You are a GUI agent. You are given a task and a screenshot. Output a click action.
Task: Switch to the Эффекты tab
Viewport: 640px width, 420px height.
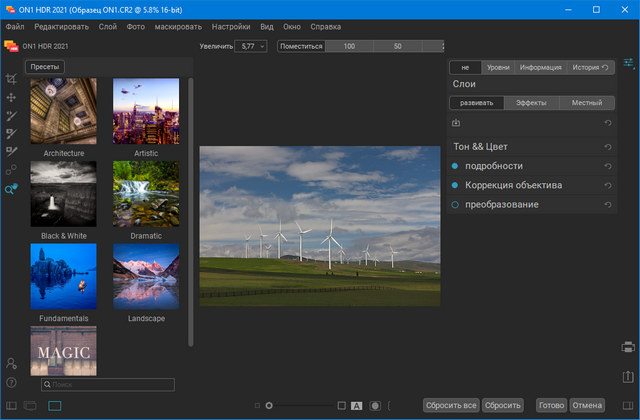point(531,103)
